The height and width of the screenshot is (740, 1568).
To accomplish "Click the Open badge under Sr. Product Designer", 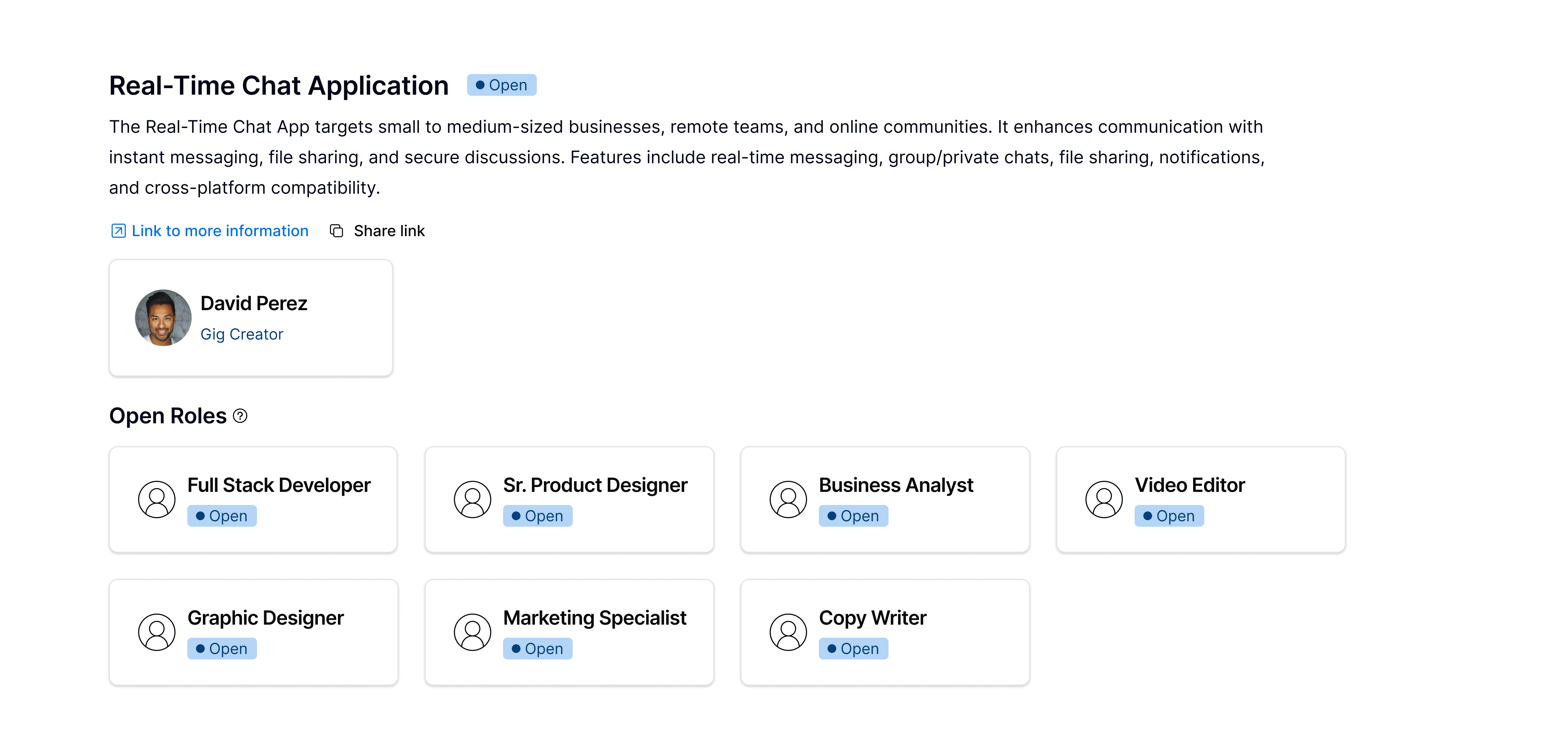I will click(x=537, y=516).
